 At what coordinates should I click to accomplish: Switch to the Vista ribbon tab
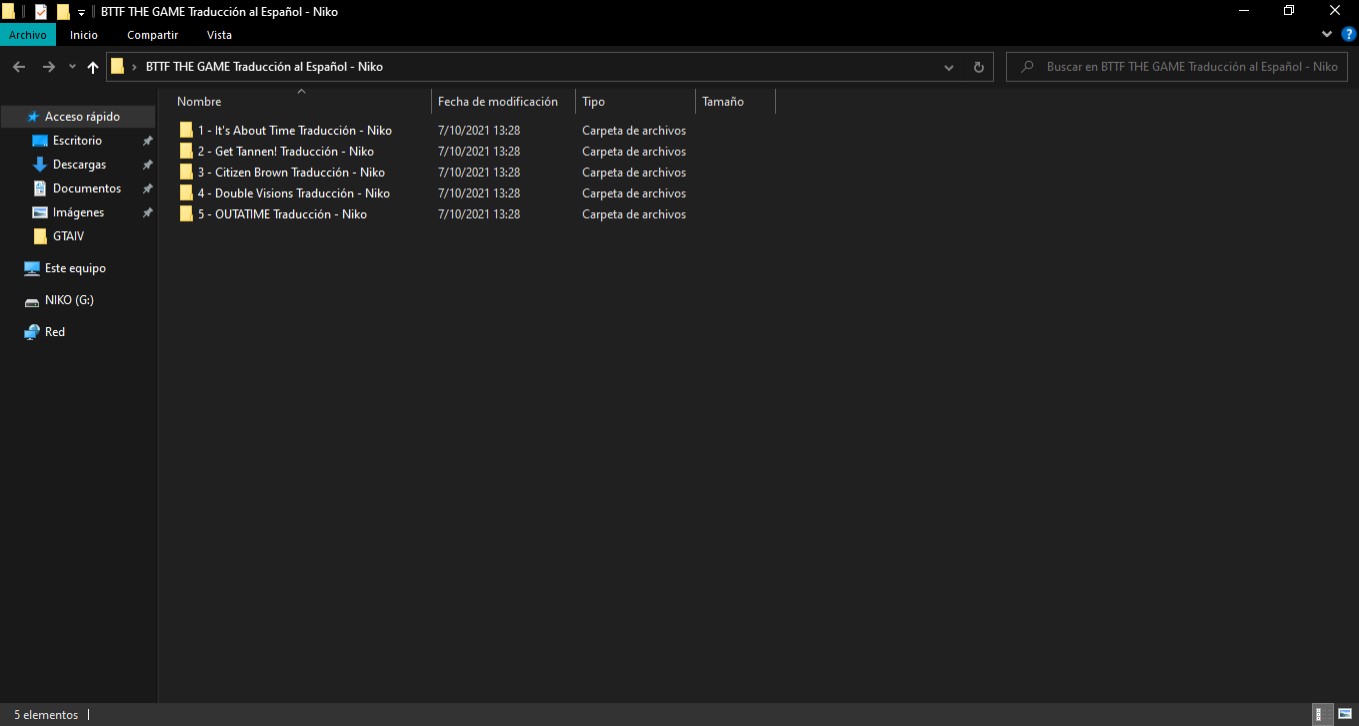219,35
